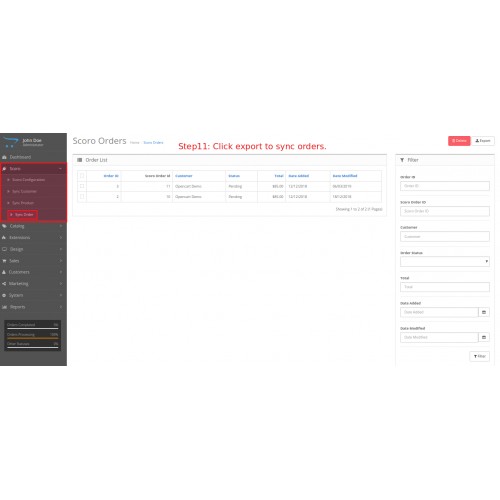Screen dimensions: 500x500
Task: Sort by Date Modified column header
Action: 345,176
